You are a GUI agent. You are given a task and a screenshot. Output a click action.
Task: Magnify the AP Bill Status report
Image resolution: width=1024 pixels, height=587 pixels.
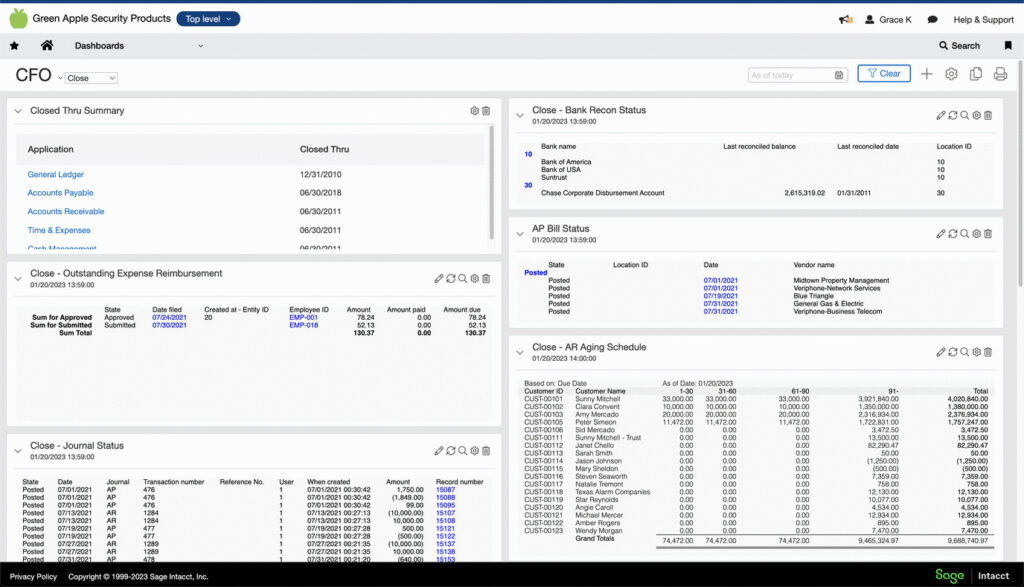pos(965,234)
